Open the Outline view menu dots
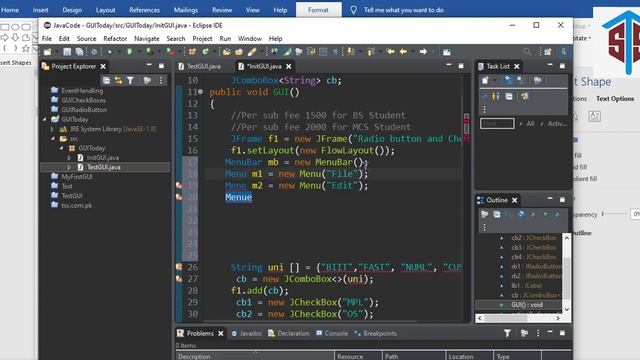640x360 pixels. click(x=484, y=227)
